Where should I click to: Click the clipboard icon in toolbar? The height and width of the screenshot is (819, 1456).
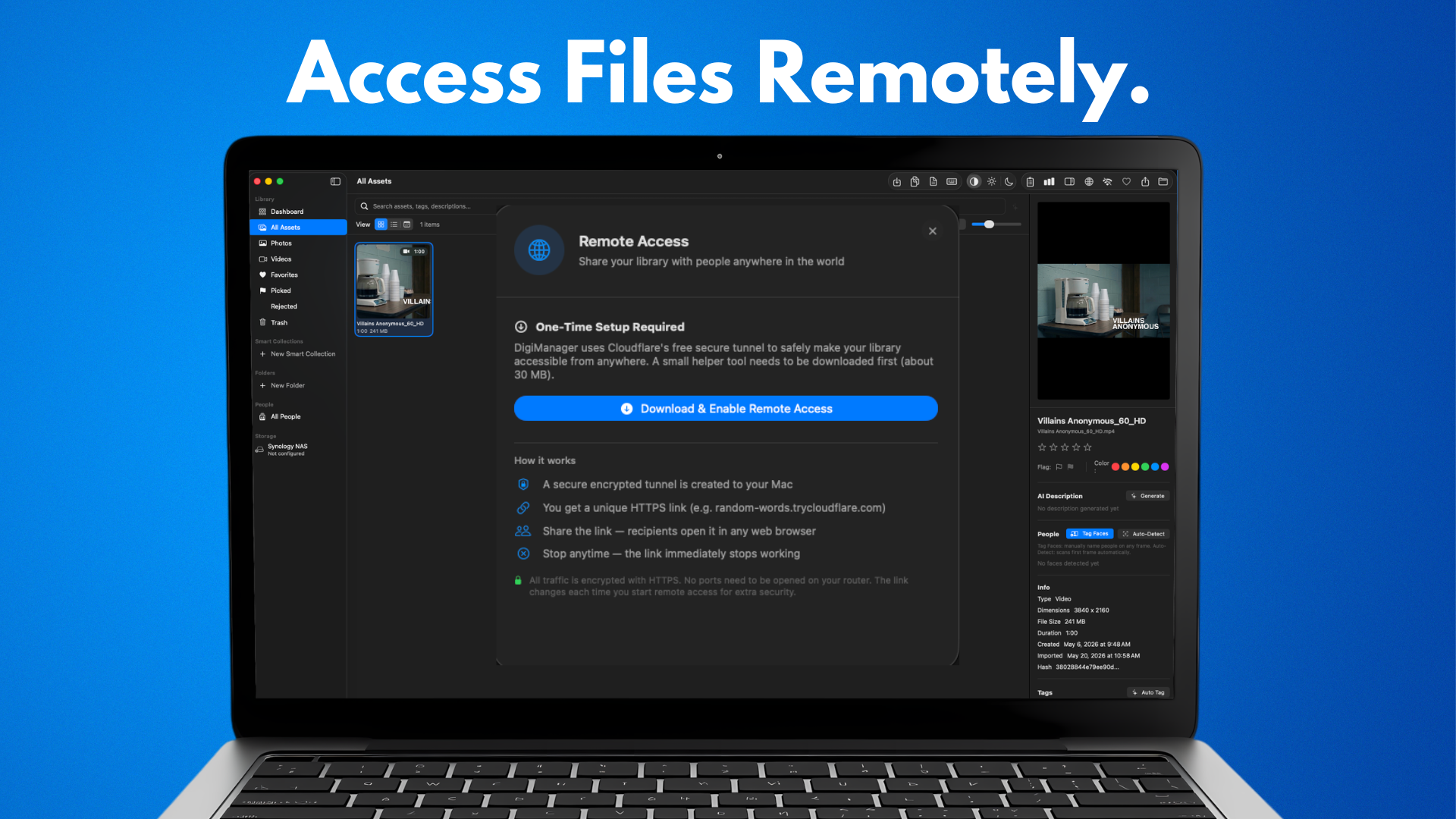(x=1030, y=182)
